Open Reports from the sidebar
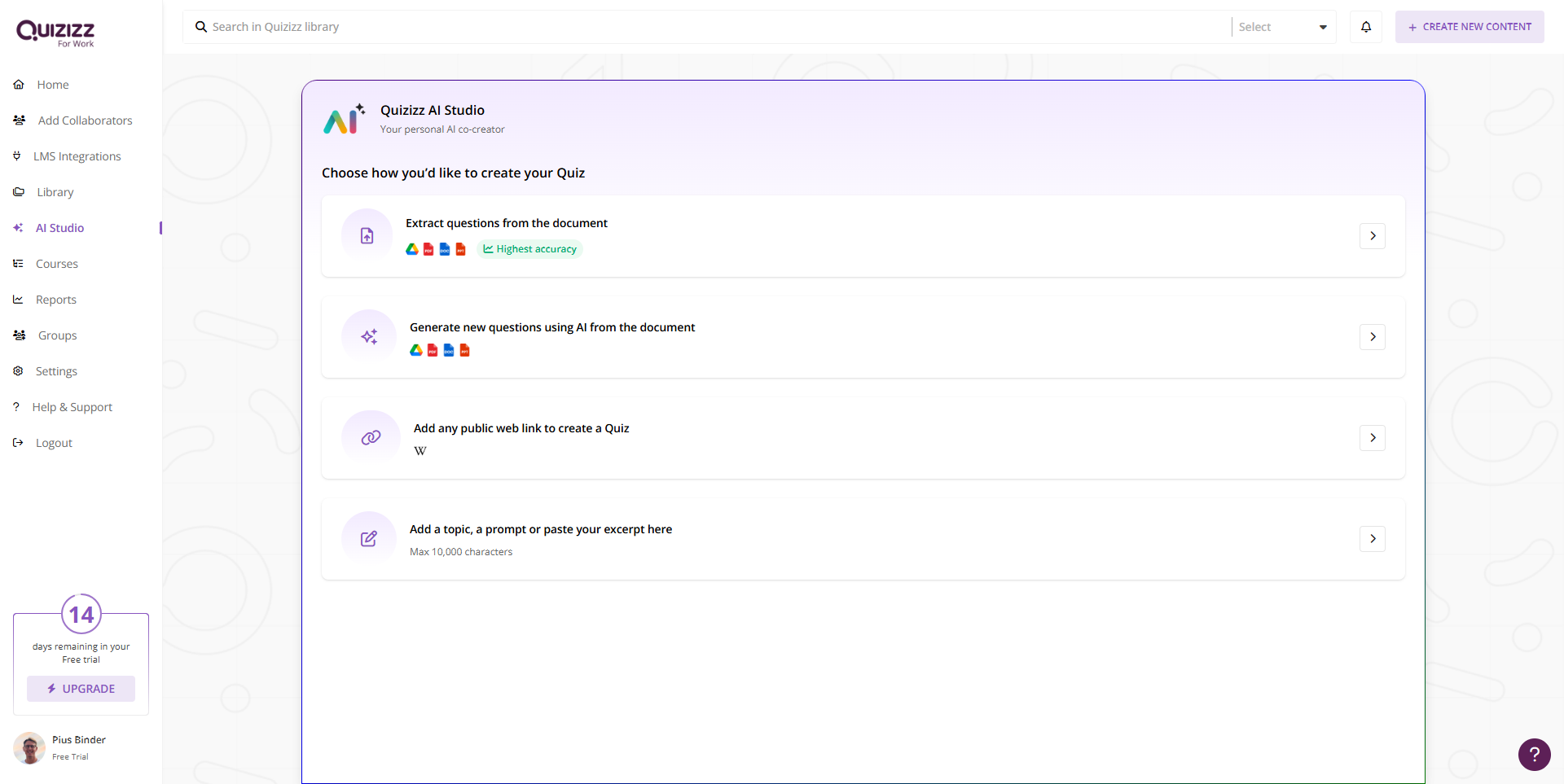 (x=55, y=300)
